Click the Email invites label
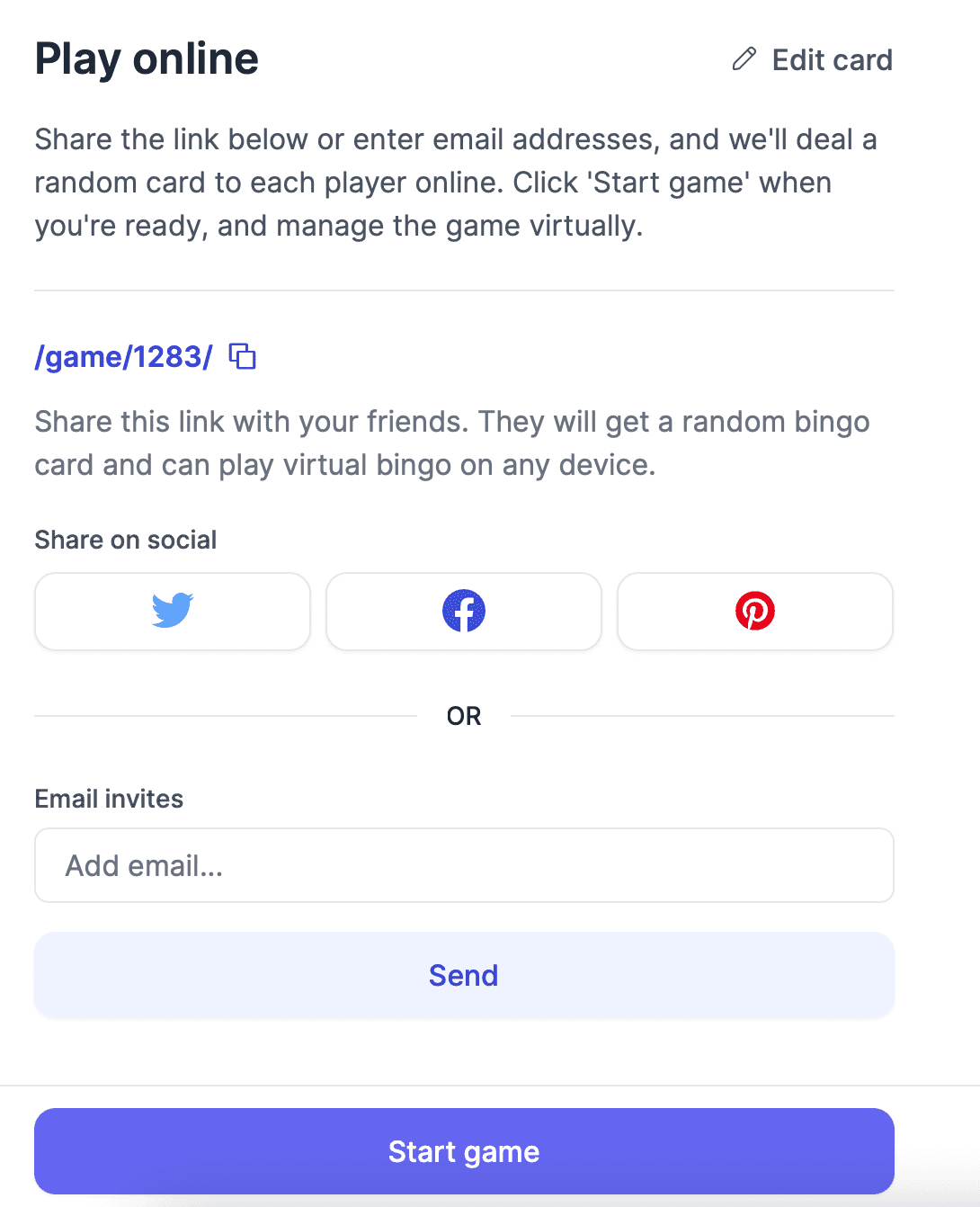This screenshot has height=1207, width=980. (x=109, y=799)
